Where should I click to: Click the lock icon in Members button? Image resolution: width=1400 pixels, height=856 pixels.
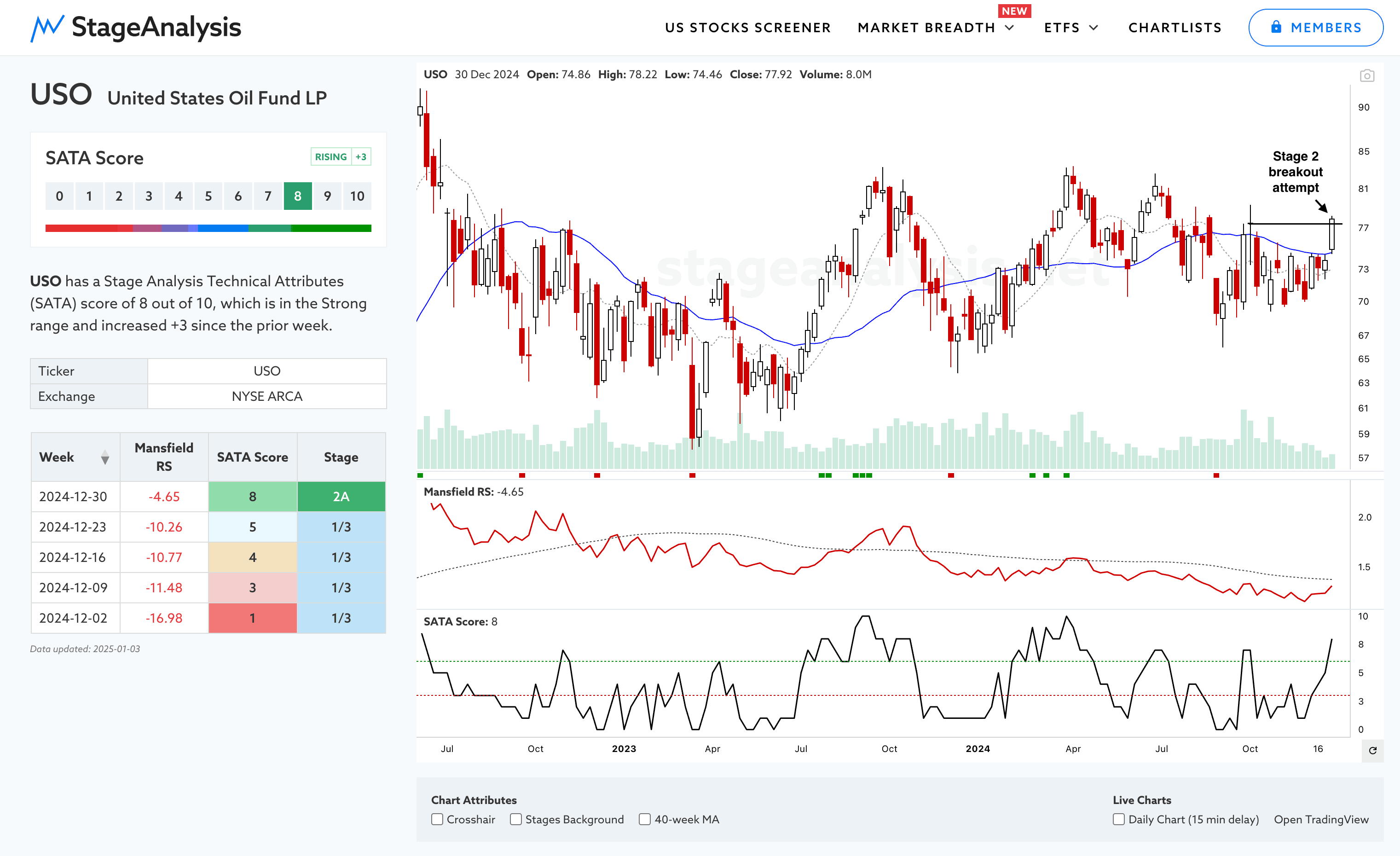(x=1276, y=27)
